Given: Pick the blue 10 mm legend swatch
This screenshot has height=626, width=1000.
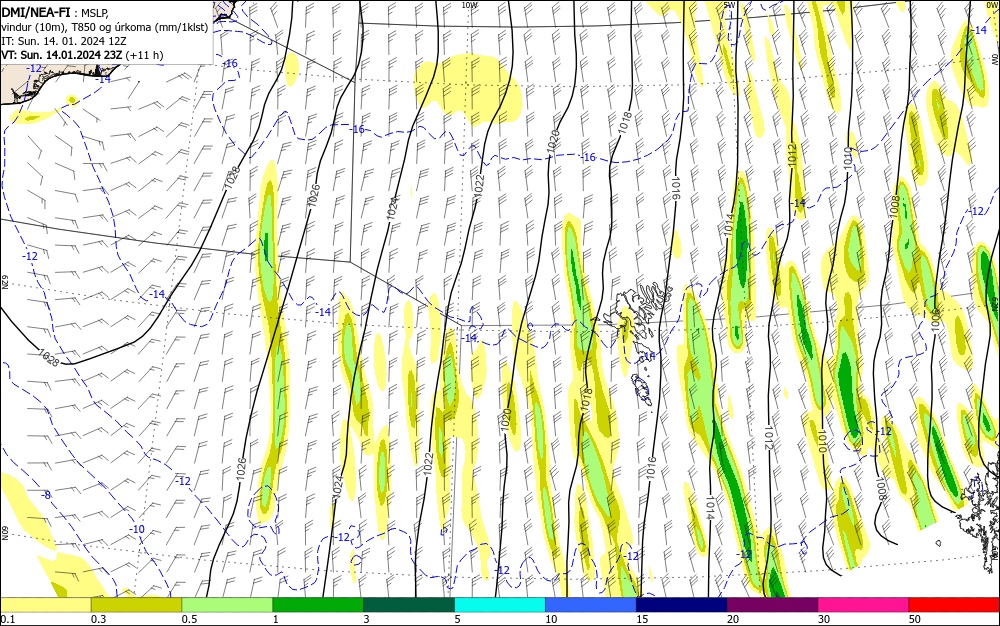Looking at the screenshot, I should click(x=591, y=604).
